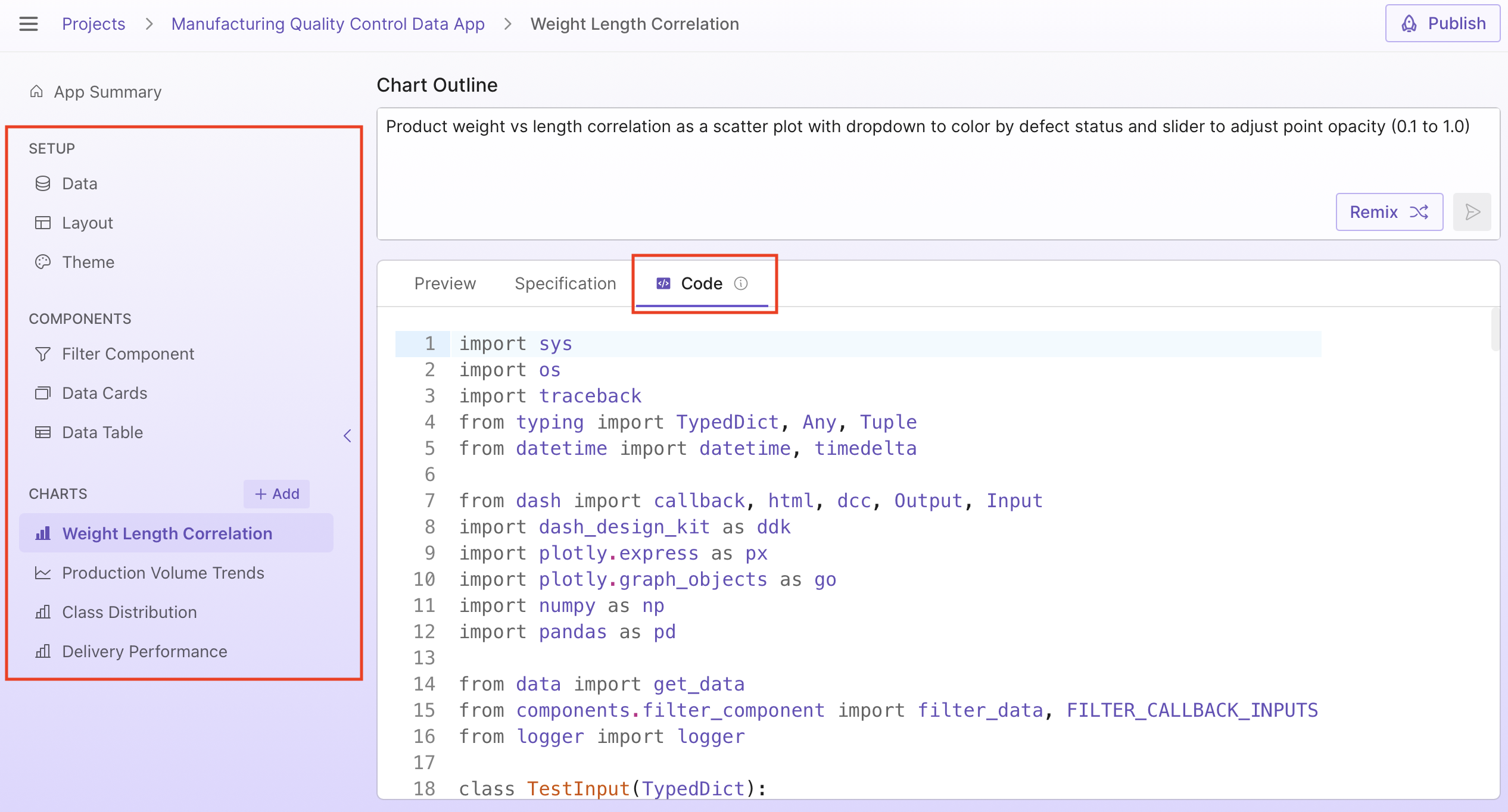1508x812 pixels.
Task: Collapse the sidebar with the chevron arrow
Action: pyautogui.click(x=347, y=436)
